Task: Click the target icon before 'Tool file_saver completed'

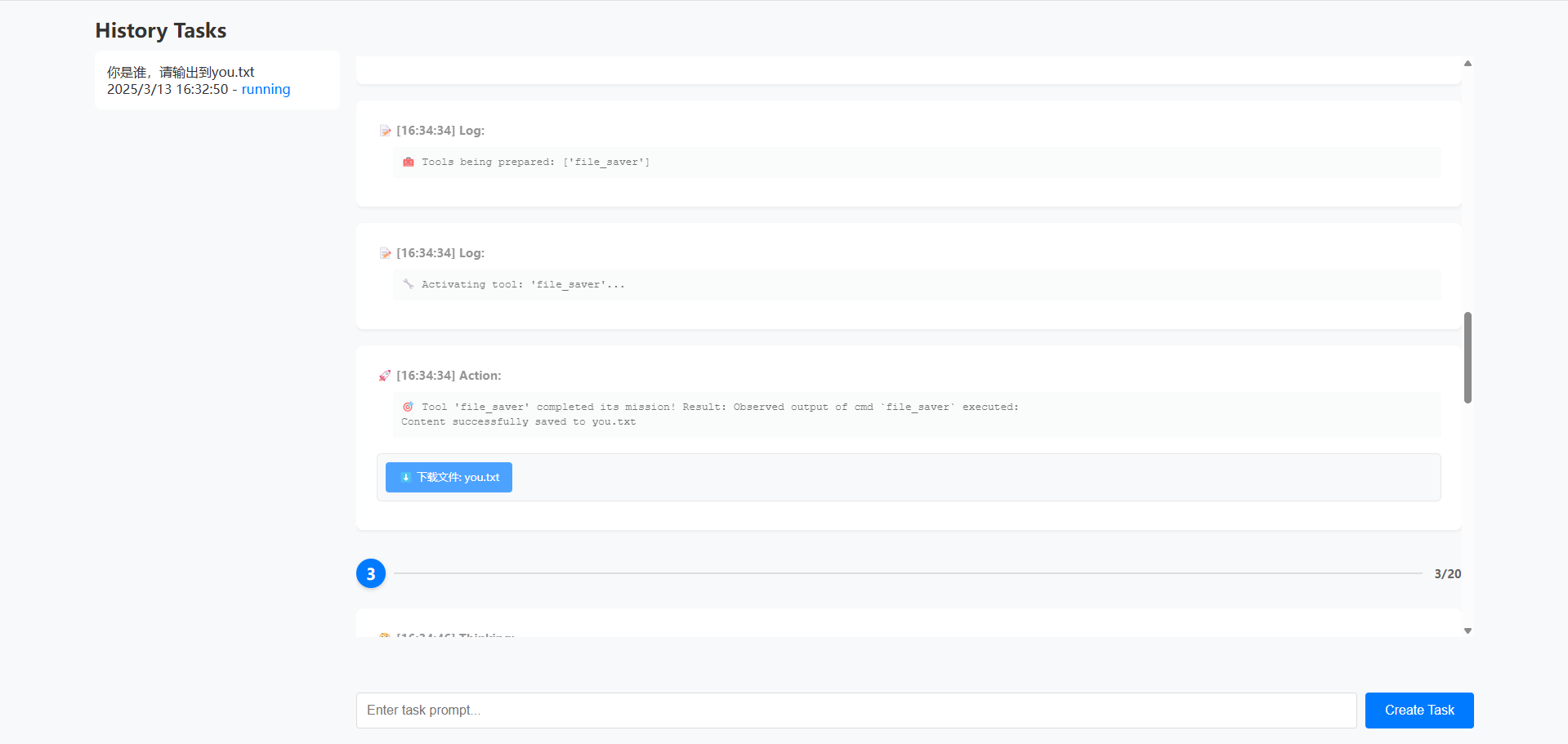Action: click(409, 407)
